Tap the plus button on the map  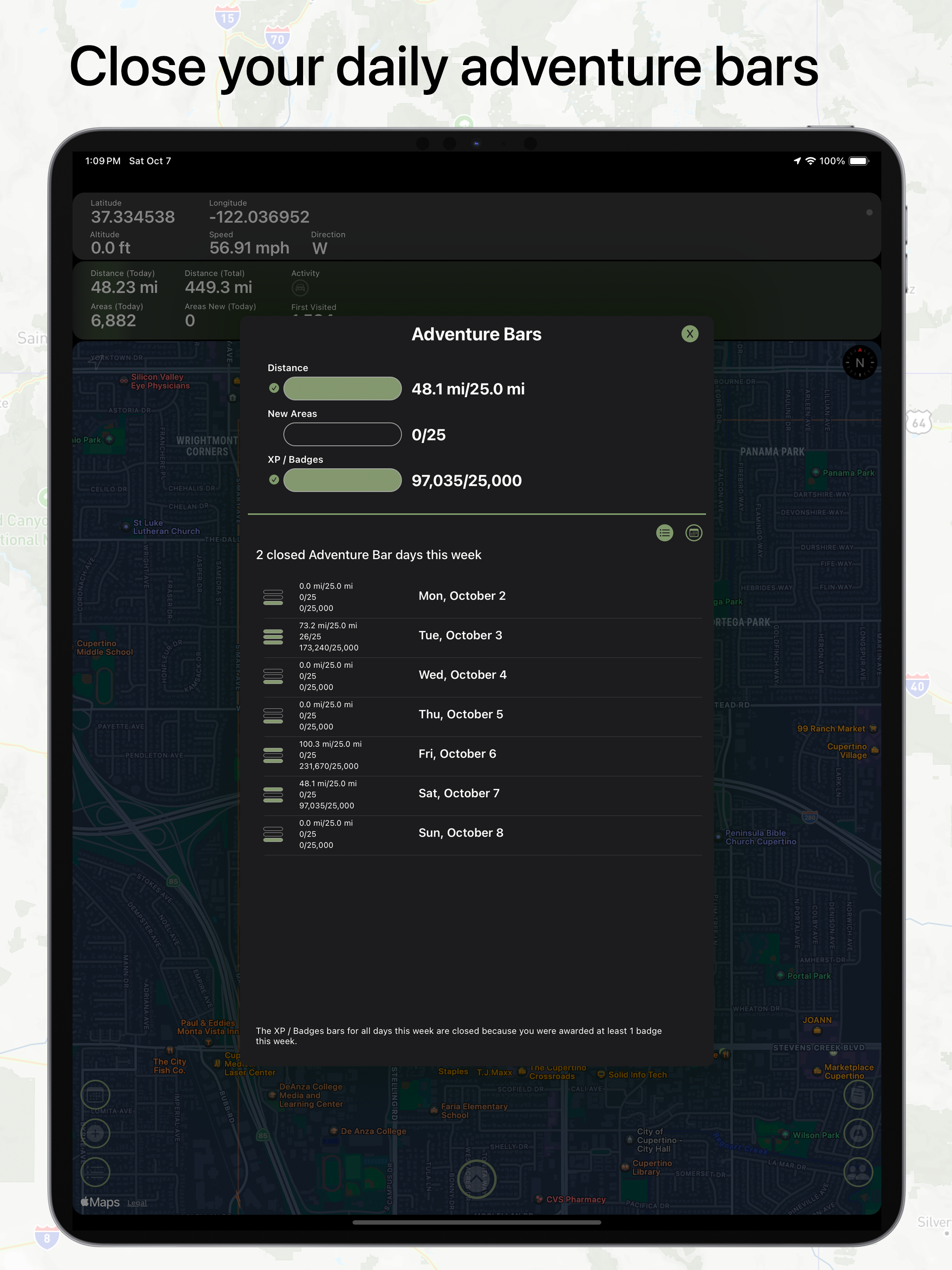(x=95, y=1133)
